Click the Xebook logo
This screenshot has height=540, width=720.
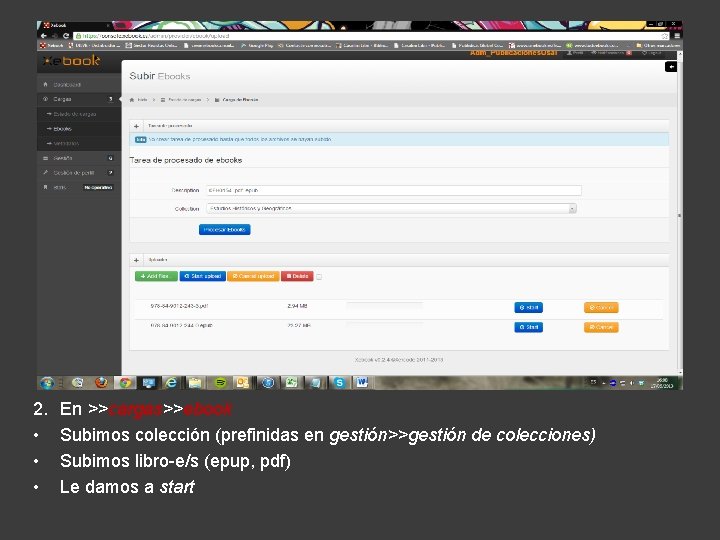[x=71, y=61]
